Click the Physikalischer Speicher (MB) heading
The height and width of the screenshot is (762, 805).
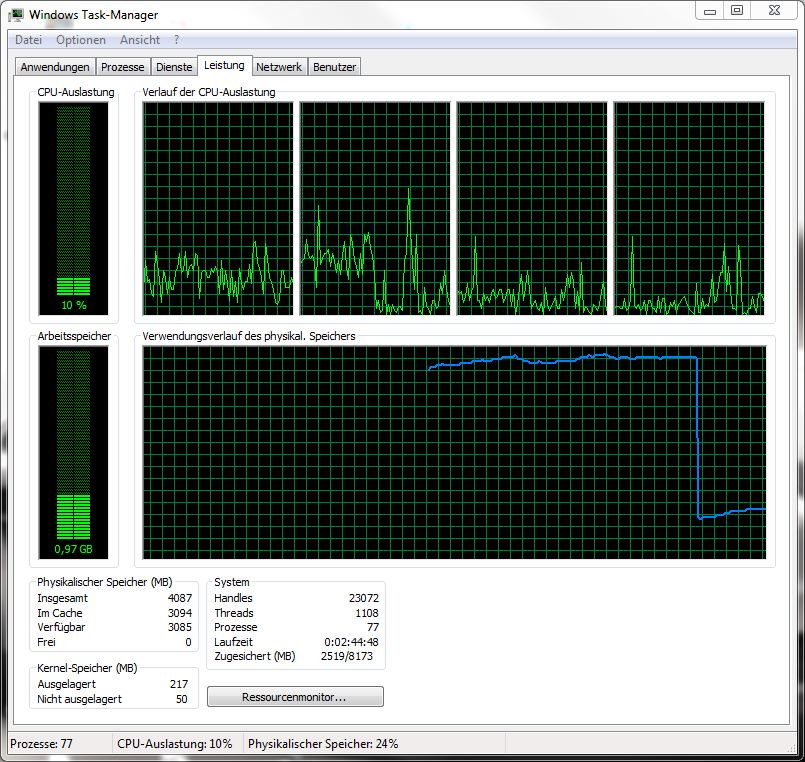105,582
